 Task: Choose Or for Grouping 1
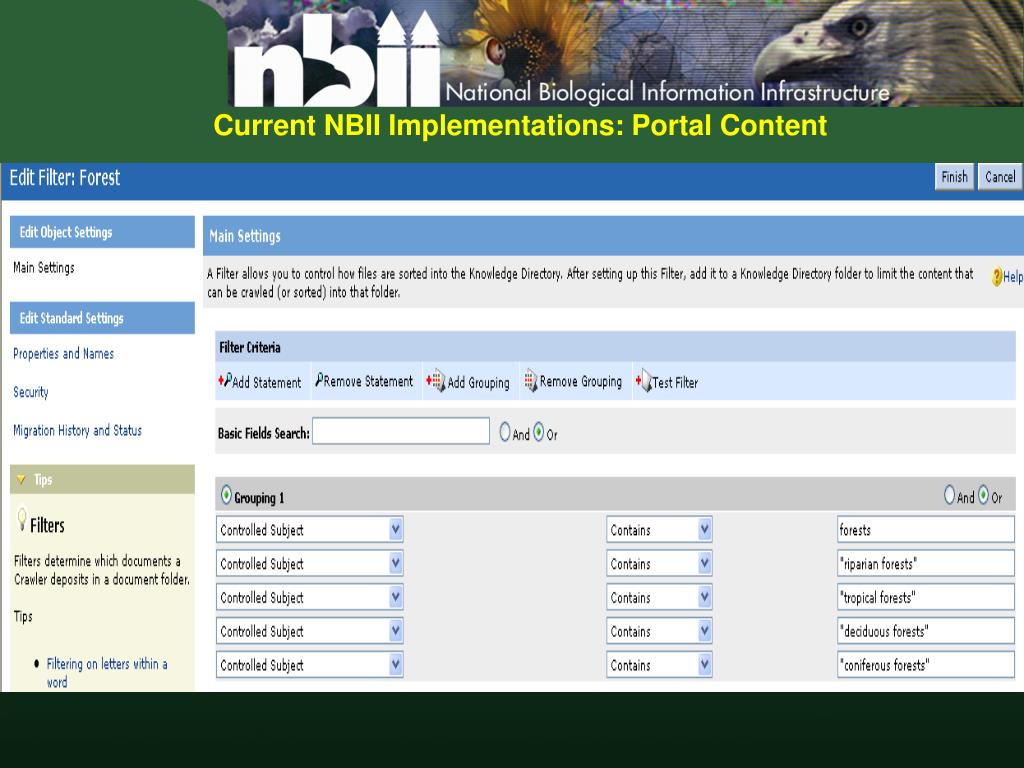coord(984,495)
